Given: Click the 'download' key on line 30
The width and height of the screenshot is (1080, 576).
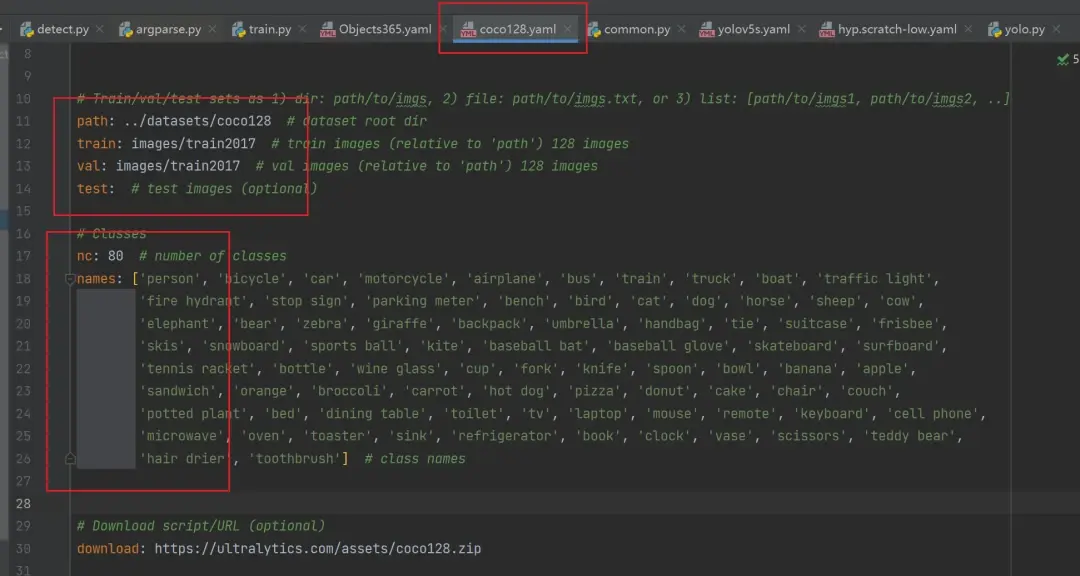Looking at the screenshot, I should pyautogui.click(x=108, y=549).
